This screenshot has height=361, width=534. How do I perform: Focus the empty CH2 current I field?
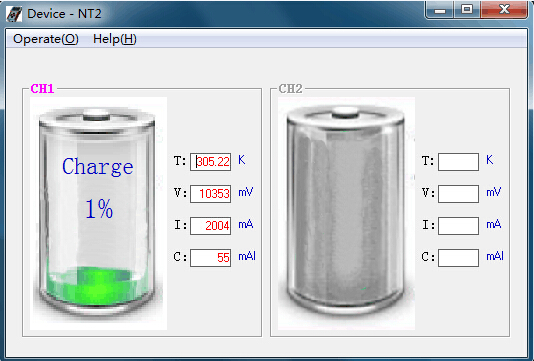click(x=458, y=226)
